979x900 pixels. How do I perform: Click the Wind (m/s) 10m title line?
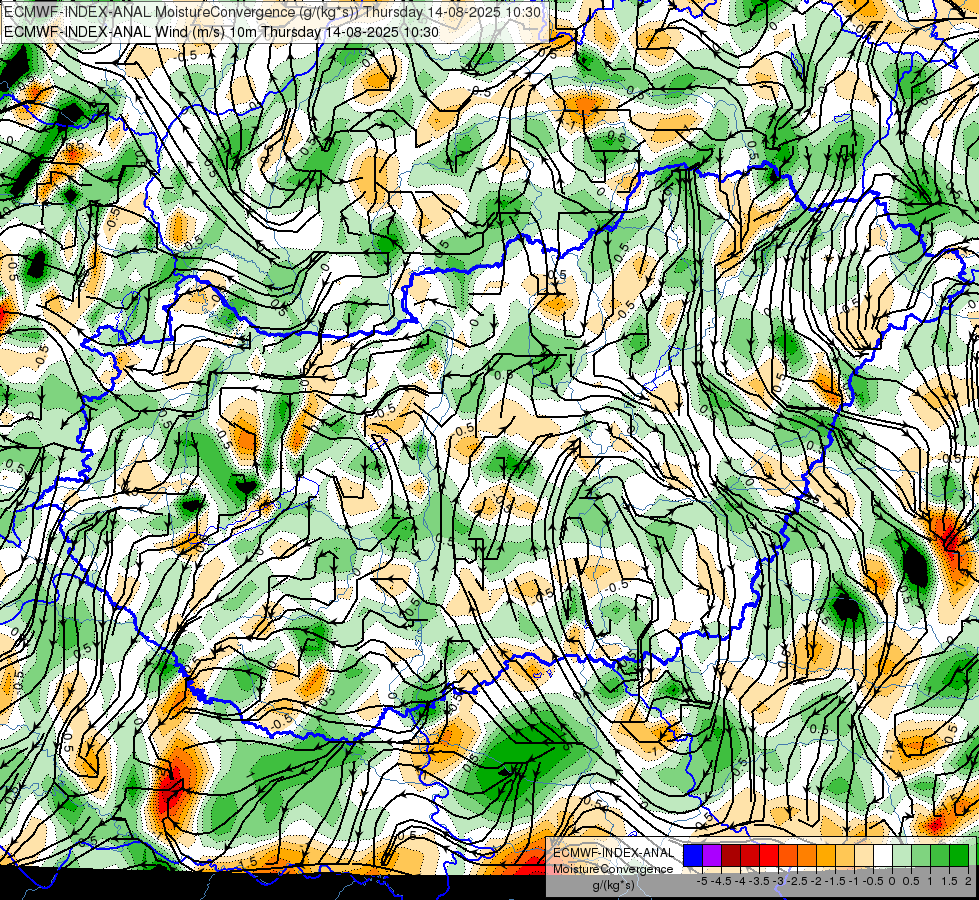click(x=221, y=31)
